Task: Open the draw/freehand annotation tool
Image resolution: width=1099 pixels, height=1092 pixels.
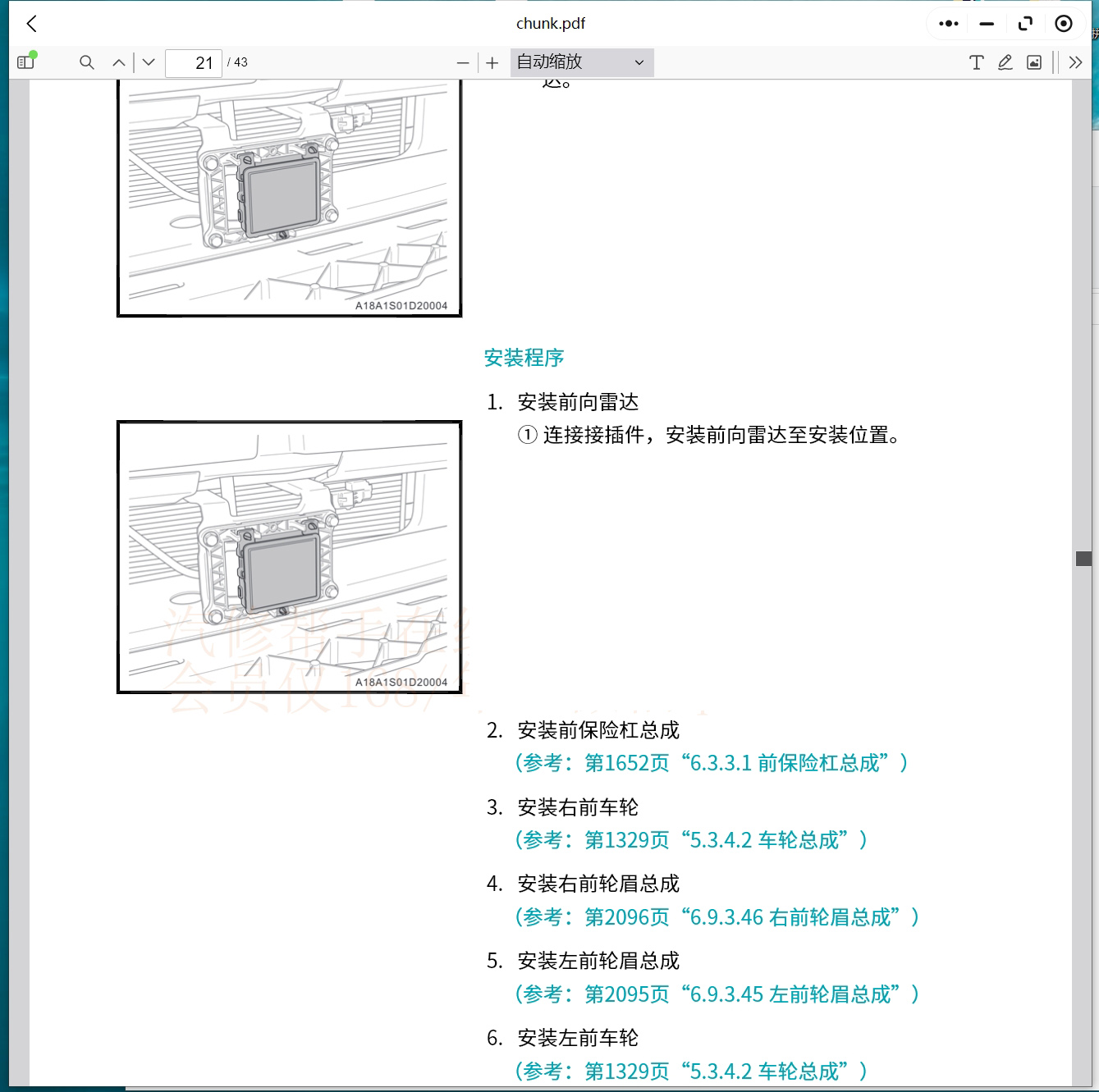Action: click(x=1005, y=62)
